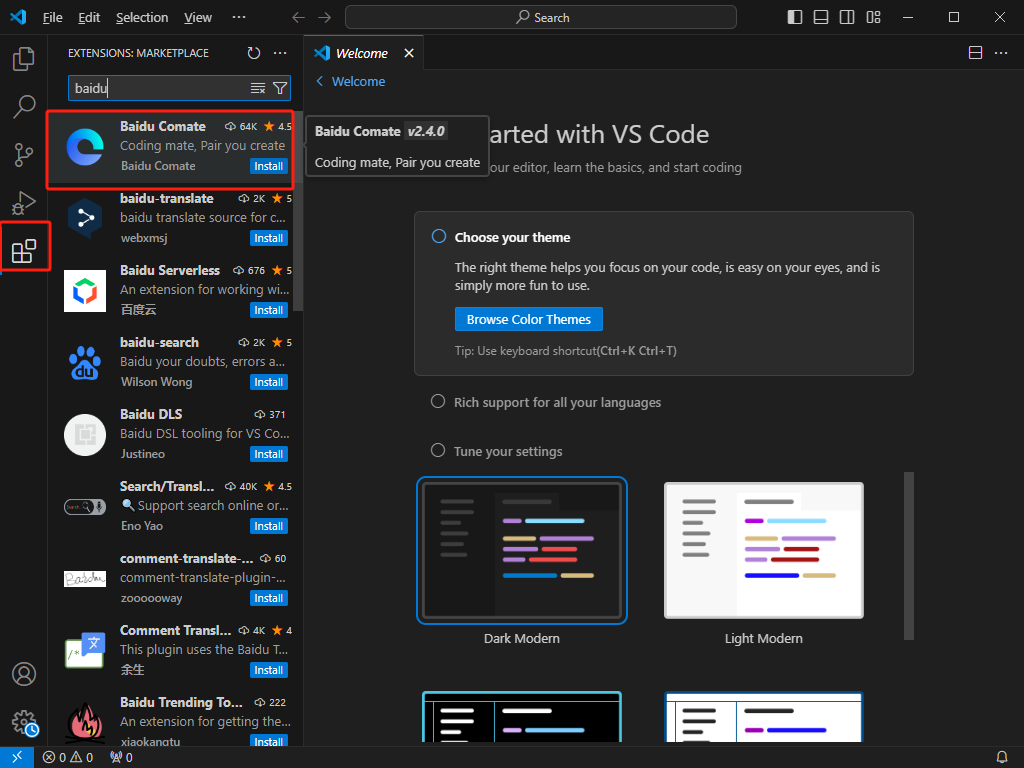Close the Welcome tab
This screenshot has width=1024, height=768.
(409, 53)
